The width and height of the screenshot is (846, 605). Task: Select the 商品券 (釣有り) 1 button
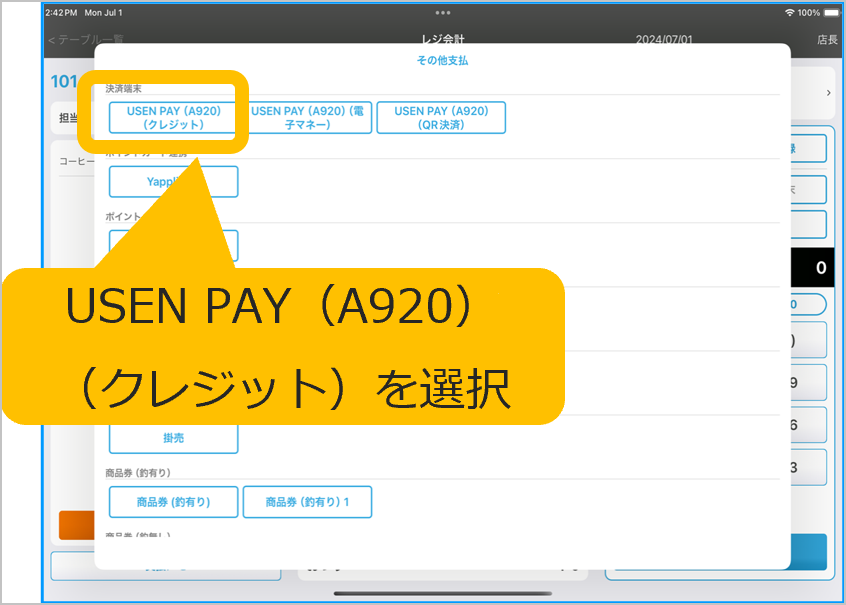click(x=307, y=502)
